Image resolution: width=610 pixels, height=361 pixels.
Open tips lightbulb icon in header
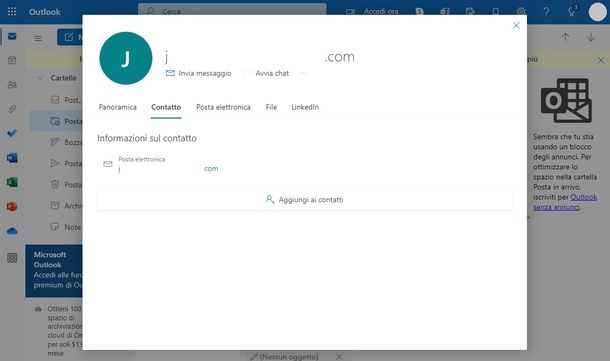572,11
